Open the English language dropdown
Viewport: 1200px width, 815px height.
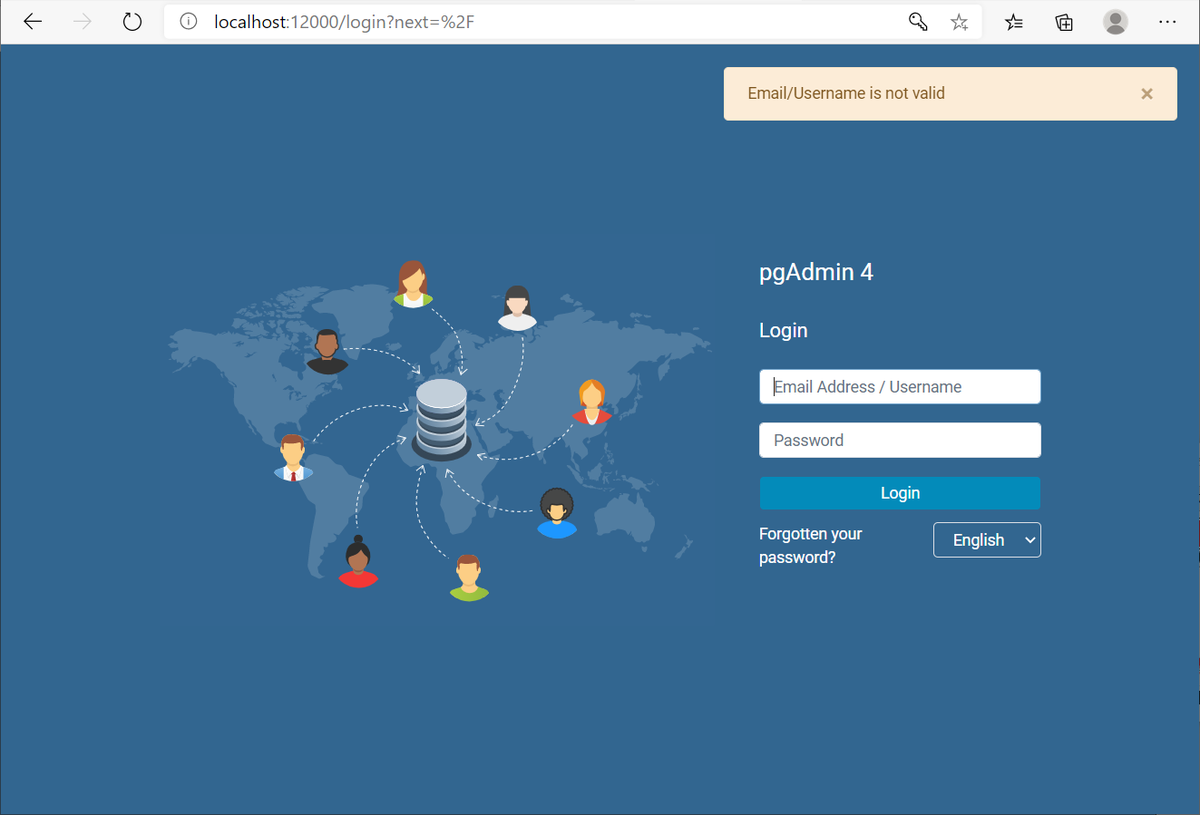coord(987,540)
